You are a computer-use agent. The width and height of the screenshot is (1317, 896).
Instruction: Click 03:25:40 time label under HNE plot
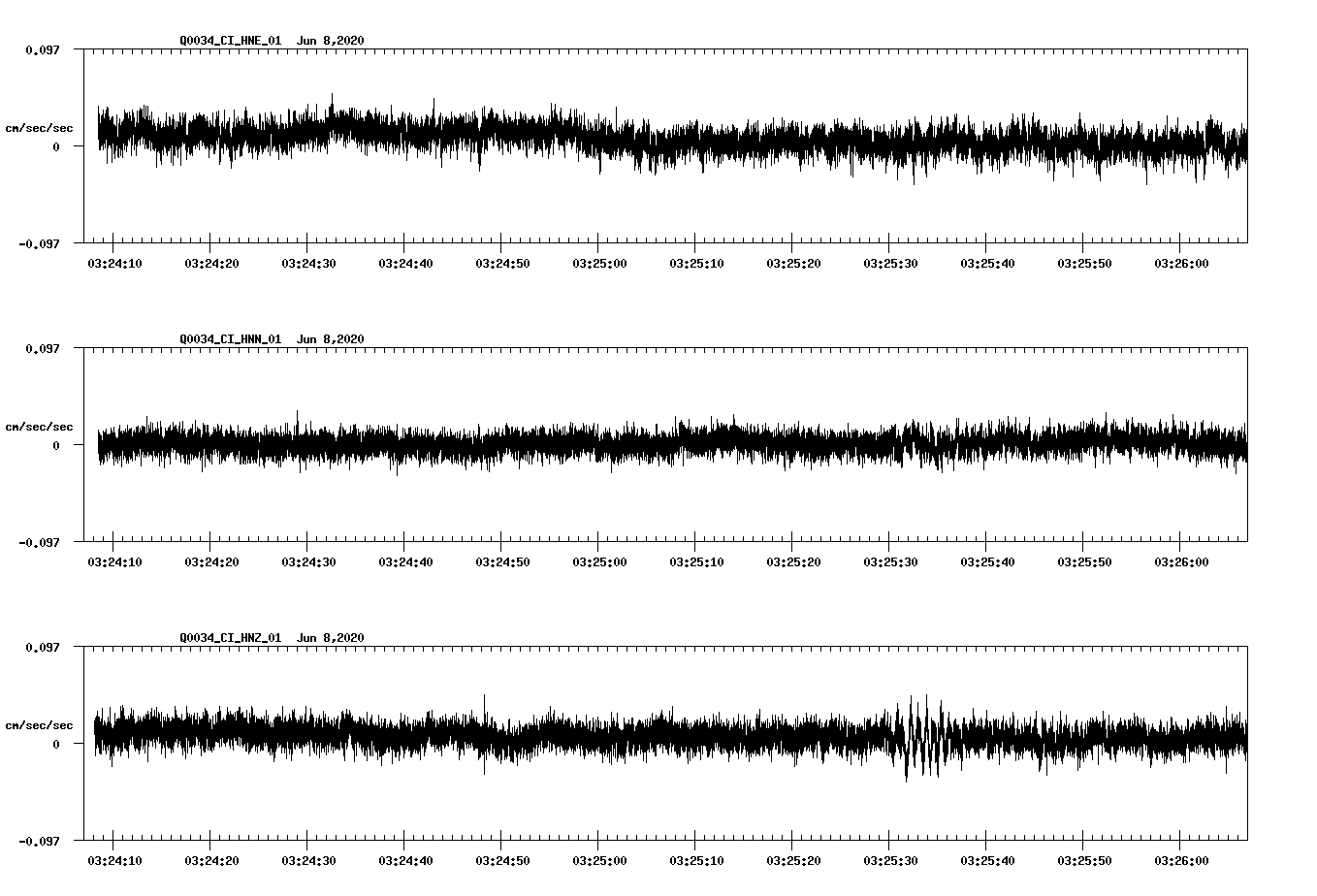(x=987, y=264)
